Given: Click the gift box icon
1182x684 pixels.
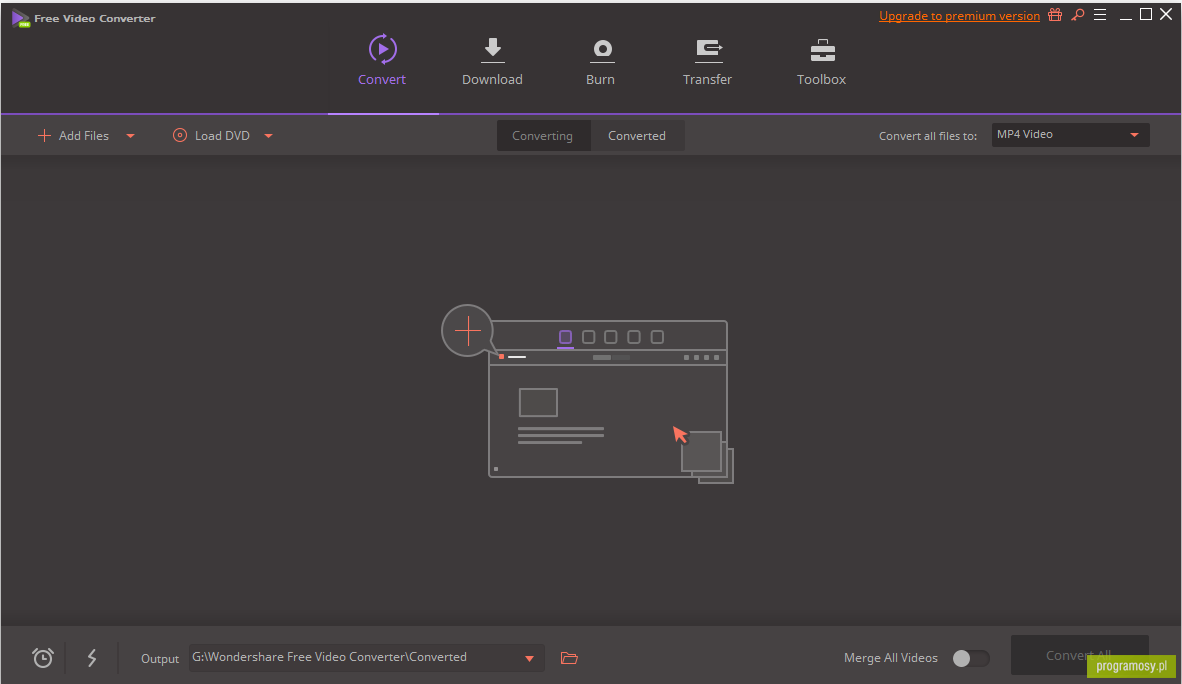Looking at the screenshot, I should tap(1055, 15).
